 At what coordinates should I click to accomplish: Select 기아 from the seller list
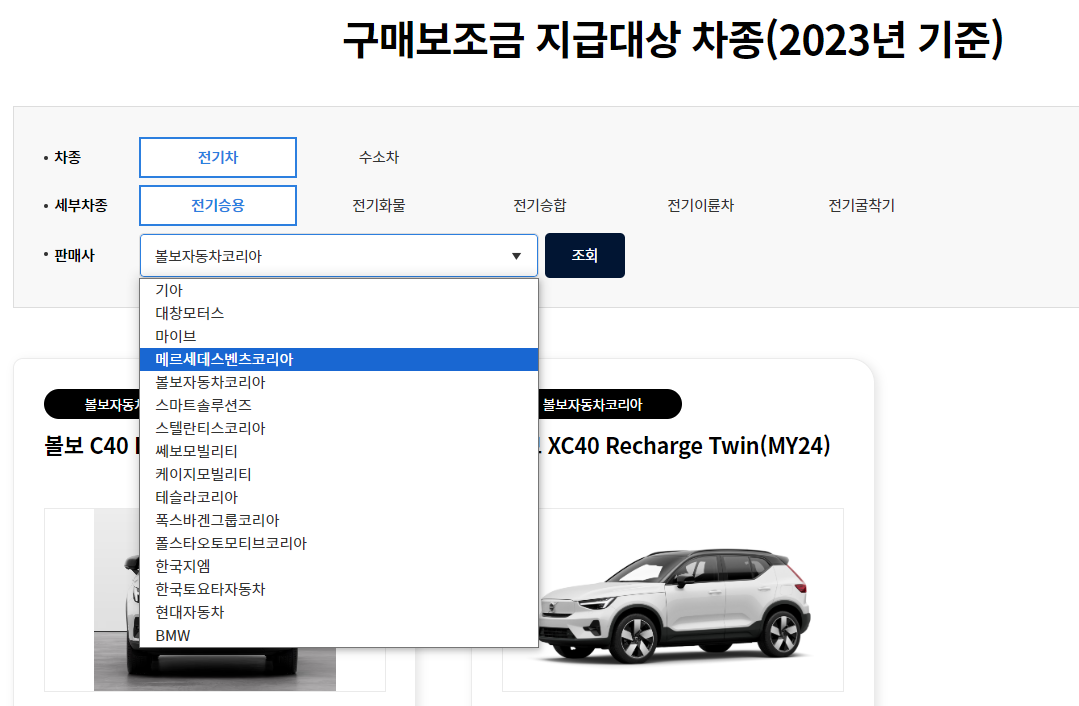[x=339, y=290]
